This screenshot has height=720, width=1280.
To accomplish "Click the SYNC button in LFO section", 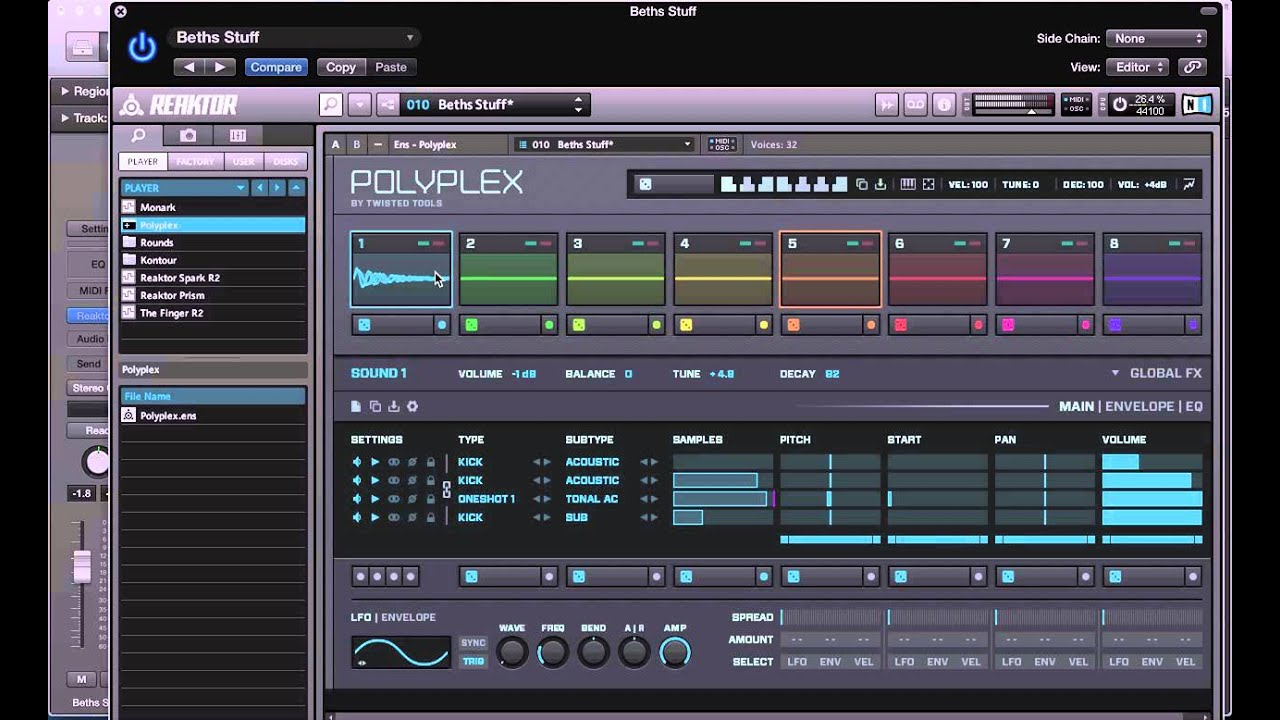I will pos(473,643).
